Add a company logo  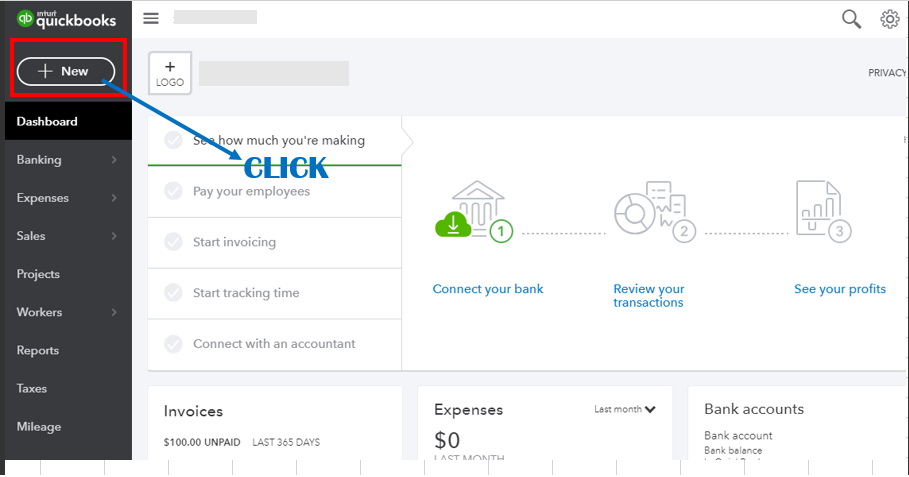point(170,74)
